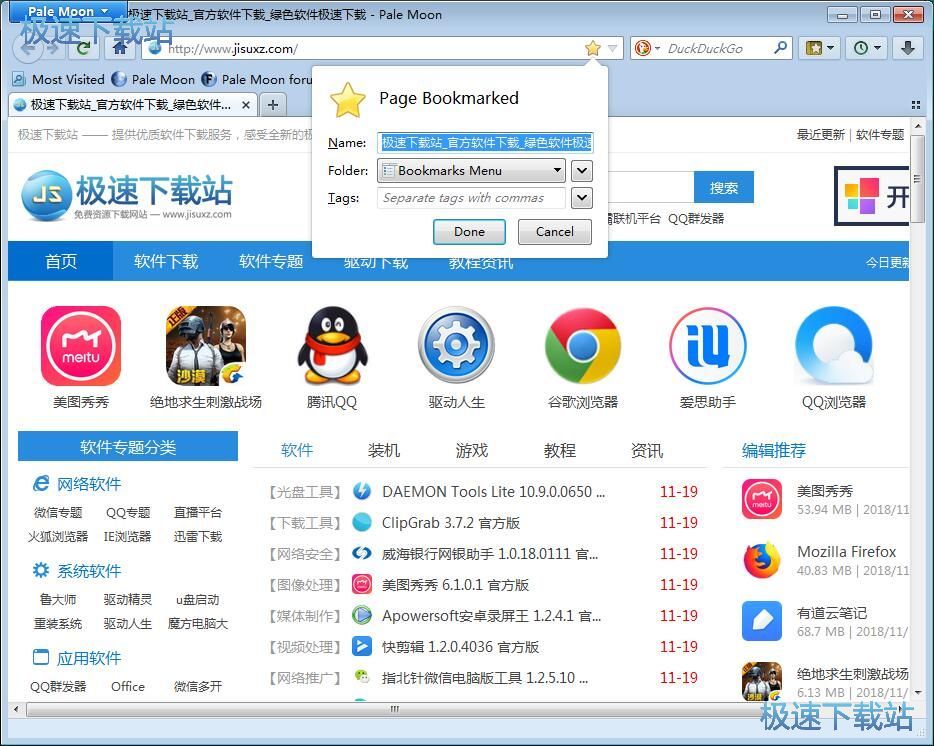Close the 极速下载站 tab
The height and width of the screenshot is (746, 934).
click(245, 105)
